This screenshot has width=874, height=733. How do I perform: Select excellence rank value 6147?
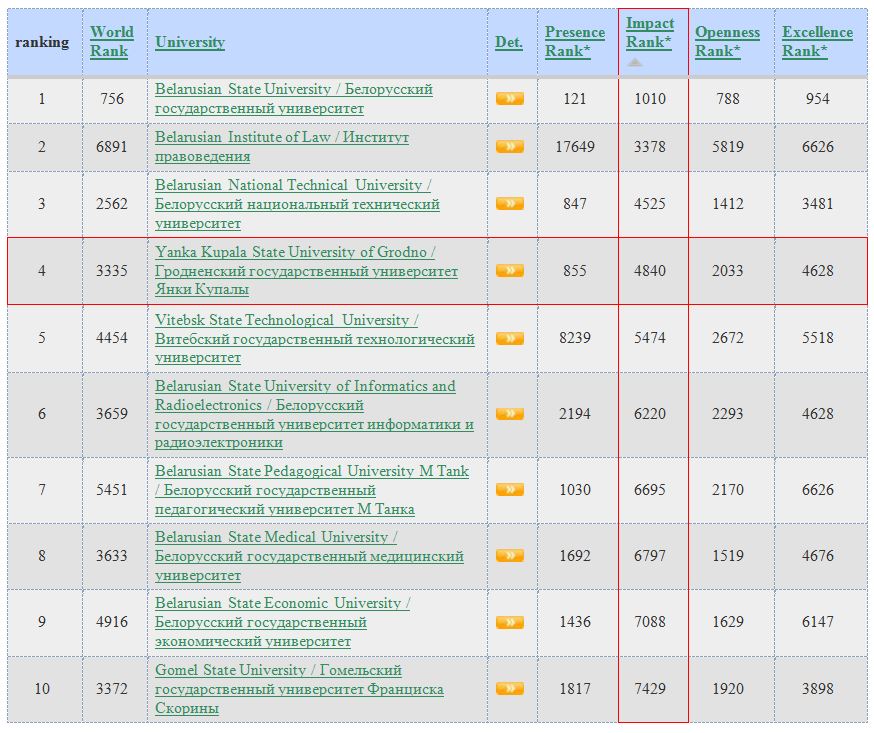tap(818, 622)
